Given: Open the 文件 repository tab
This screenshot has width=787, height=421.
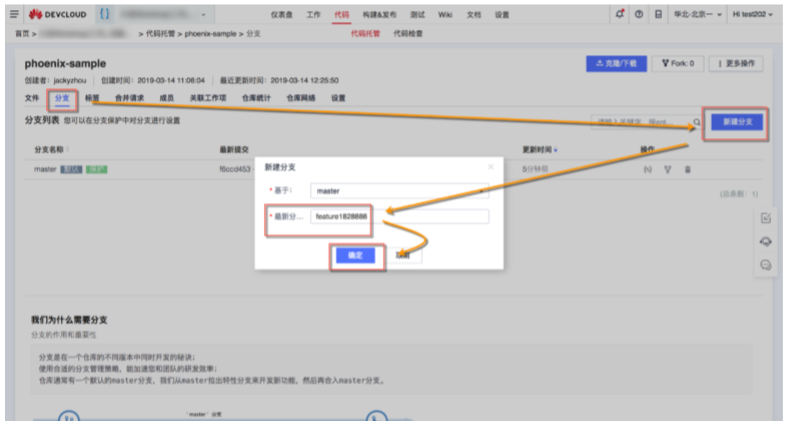Looking at the screenshot, I should [32, 98].
